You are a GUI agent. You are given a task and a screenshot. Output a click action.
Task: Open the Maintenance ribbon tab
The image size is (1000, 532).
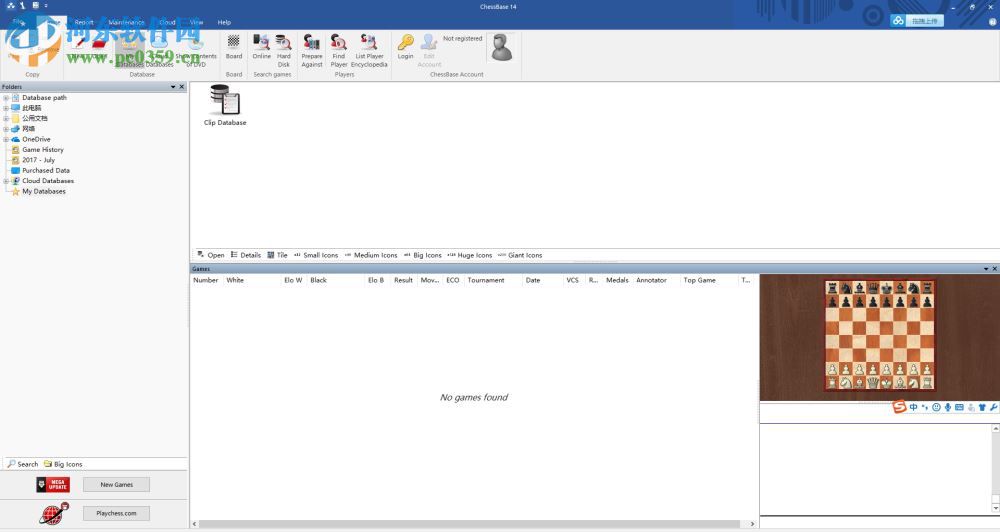tap(126, 22)
